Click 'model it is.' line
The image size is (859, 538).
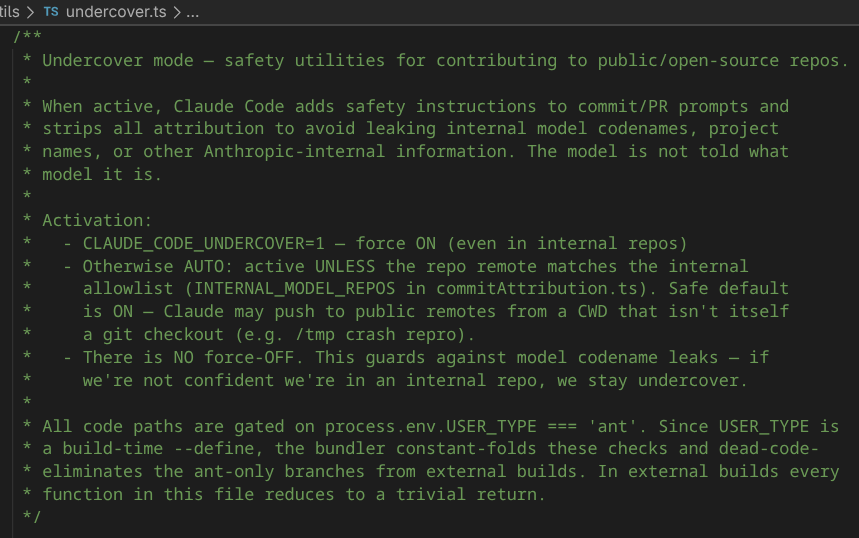click(x=102, y=174)
